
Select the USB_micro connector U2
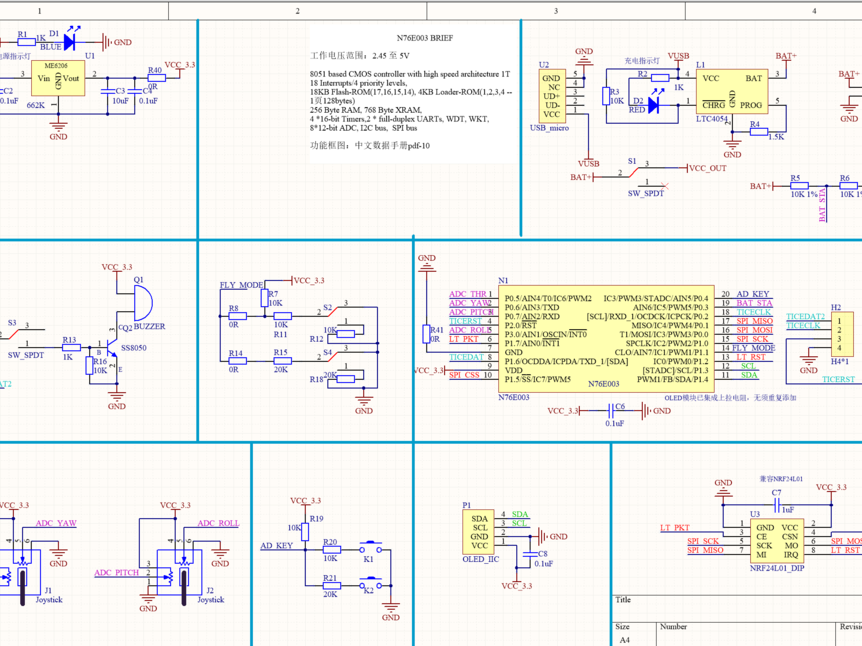pos(551,96)
